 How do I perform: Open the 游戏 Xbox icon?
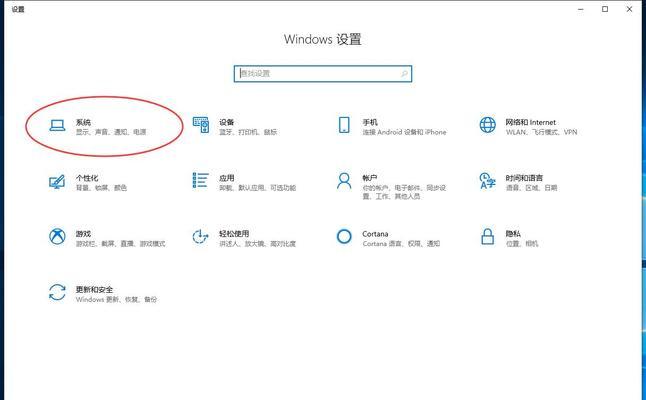click(x=57, y=236)
